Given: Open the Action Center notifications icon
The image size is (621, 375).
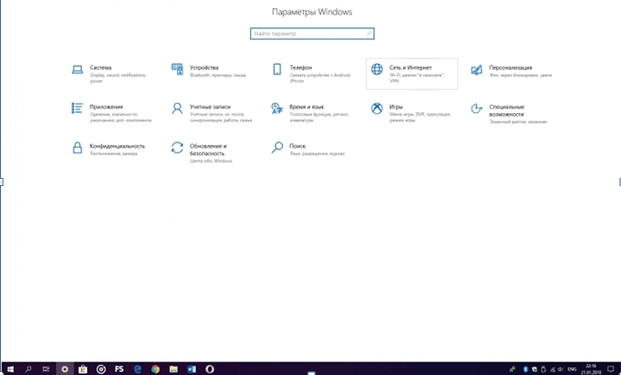Looking at the screenshot, I should [x=611, y=369].
